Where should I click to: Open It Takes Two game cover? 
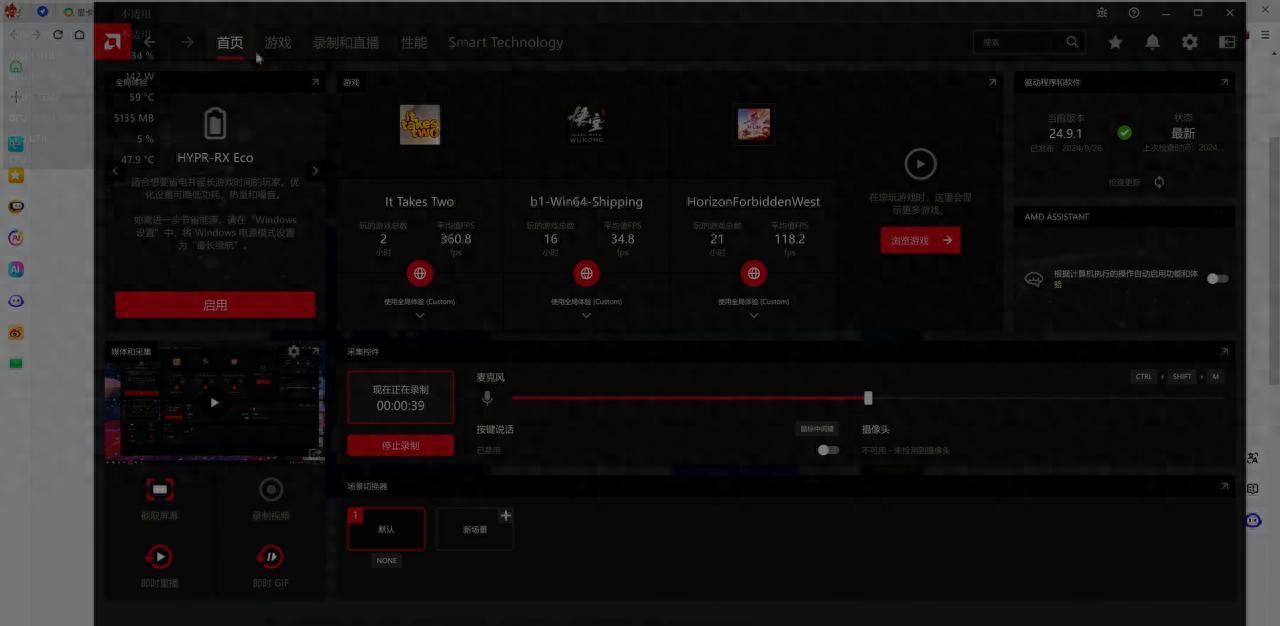pyautogui.click(x=420, y=124)
